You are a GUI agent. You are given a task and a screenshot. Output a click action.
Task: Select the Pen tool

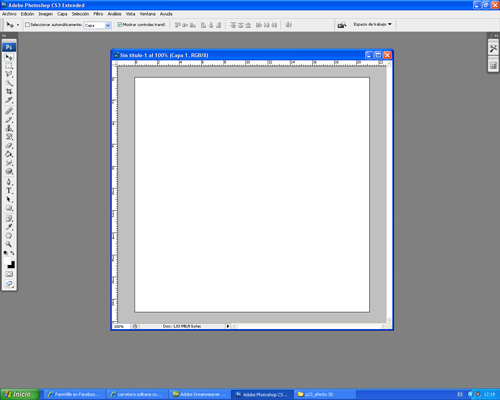[9, 182]
